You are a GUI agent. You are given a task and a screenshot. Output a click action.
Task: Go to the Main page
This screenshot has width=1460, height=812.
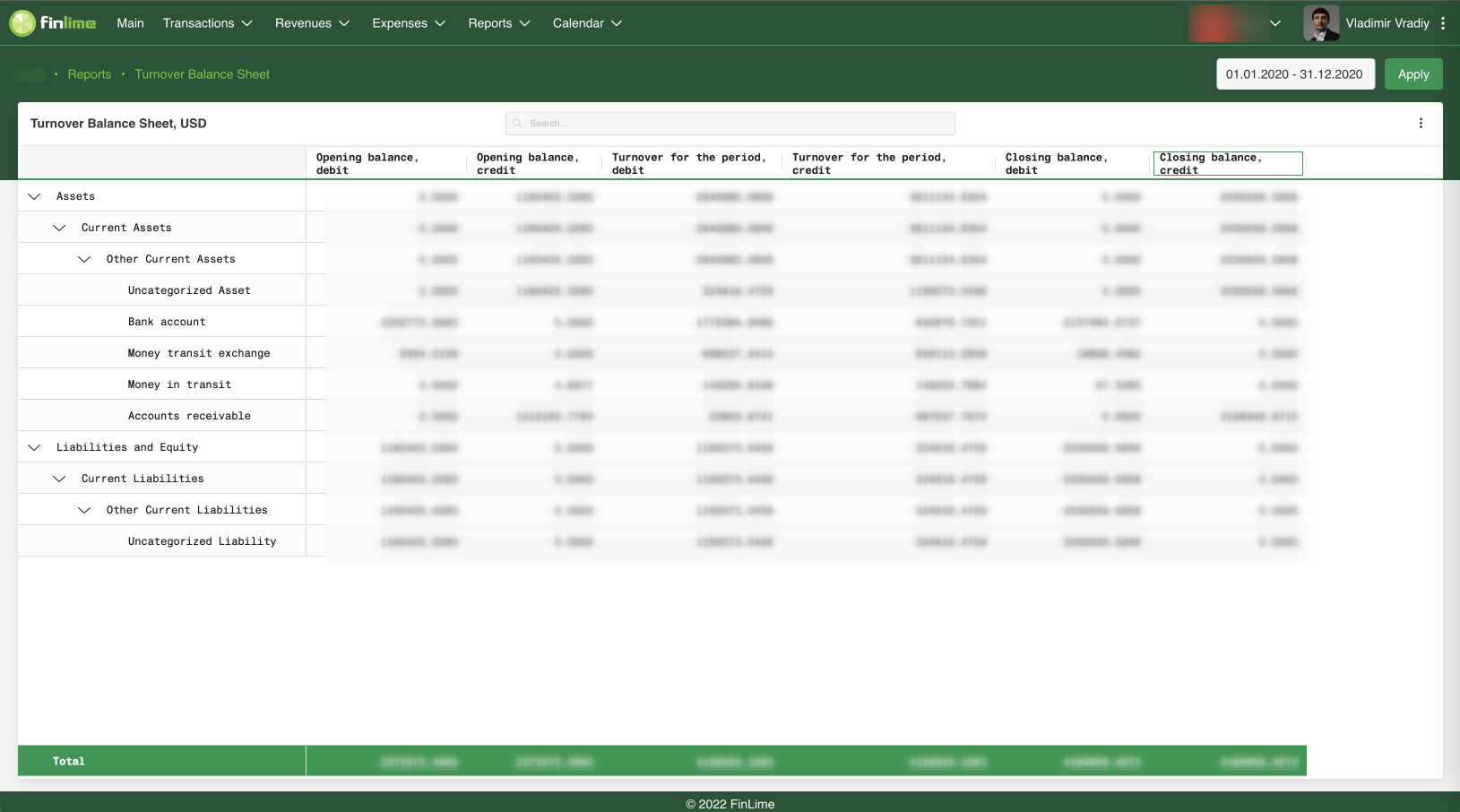tap(130, 23)
